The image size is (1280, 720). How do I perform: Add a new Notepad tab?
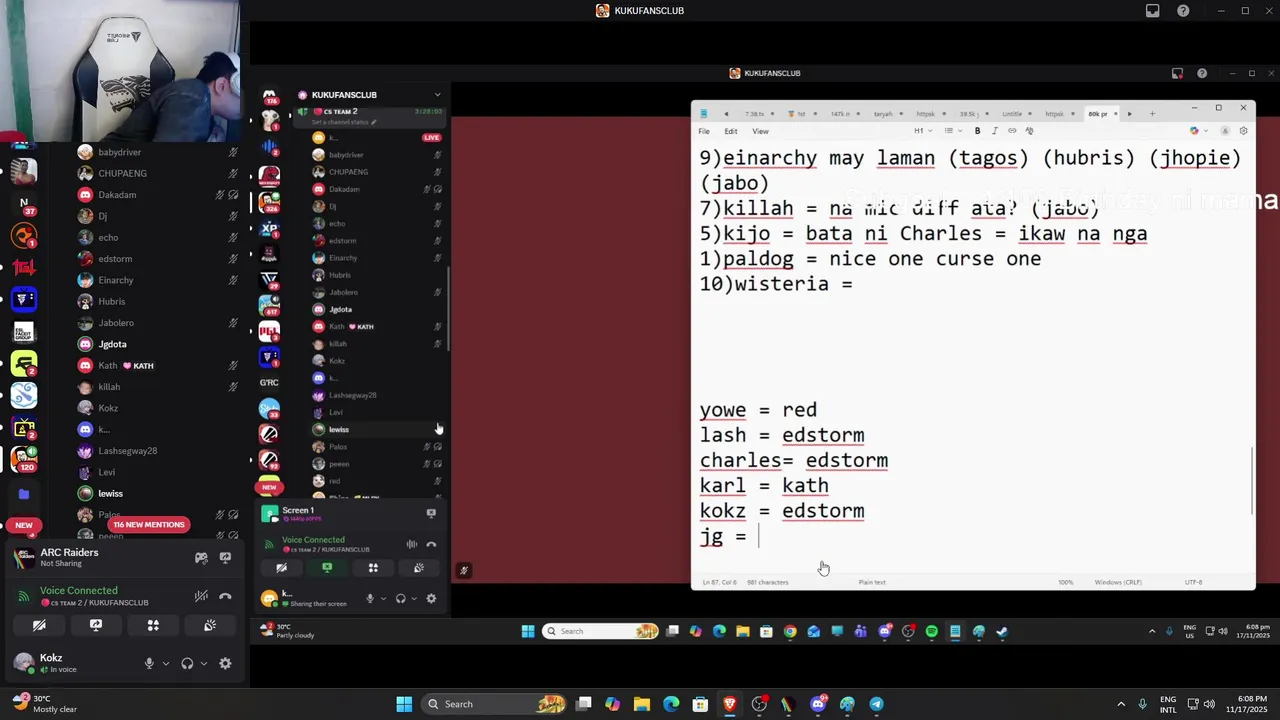click(x=1151, y=114)
